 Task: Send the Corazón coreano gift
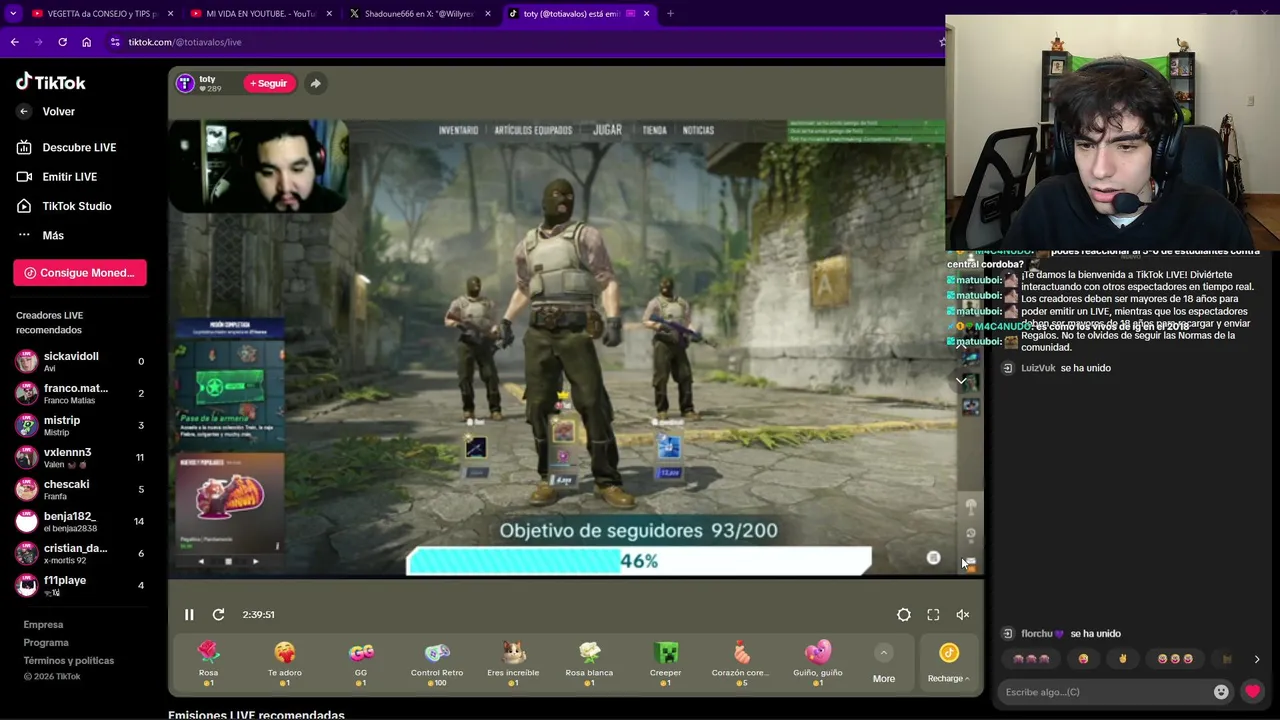coord(742,664)
